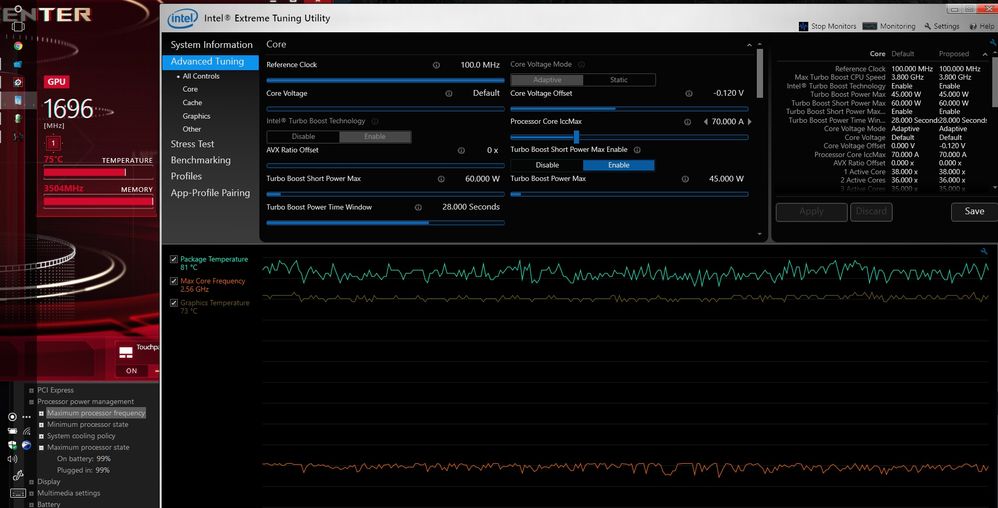Click info icon next to Core Voltage
Viewport: 998px width, 508px height.
(449, 94)
